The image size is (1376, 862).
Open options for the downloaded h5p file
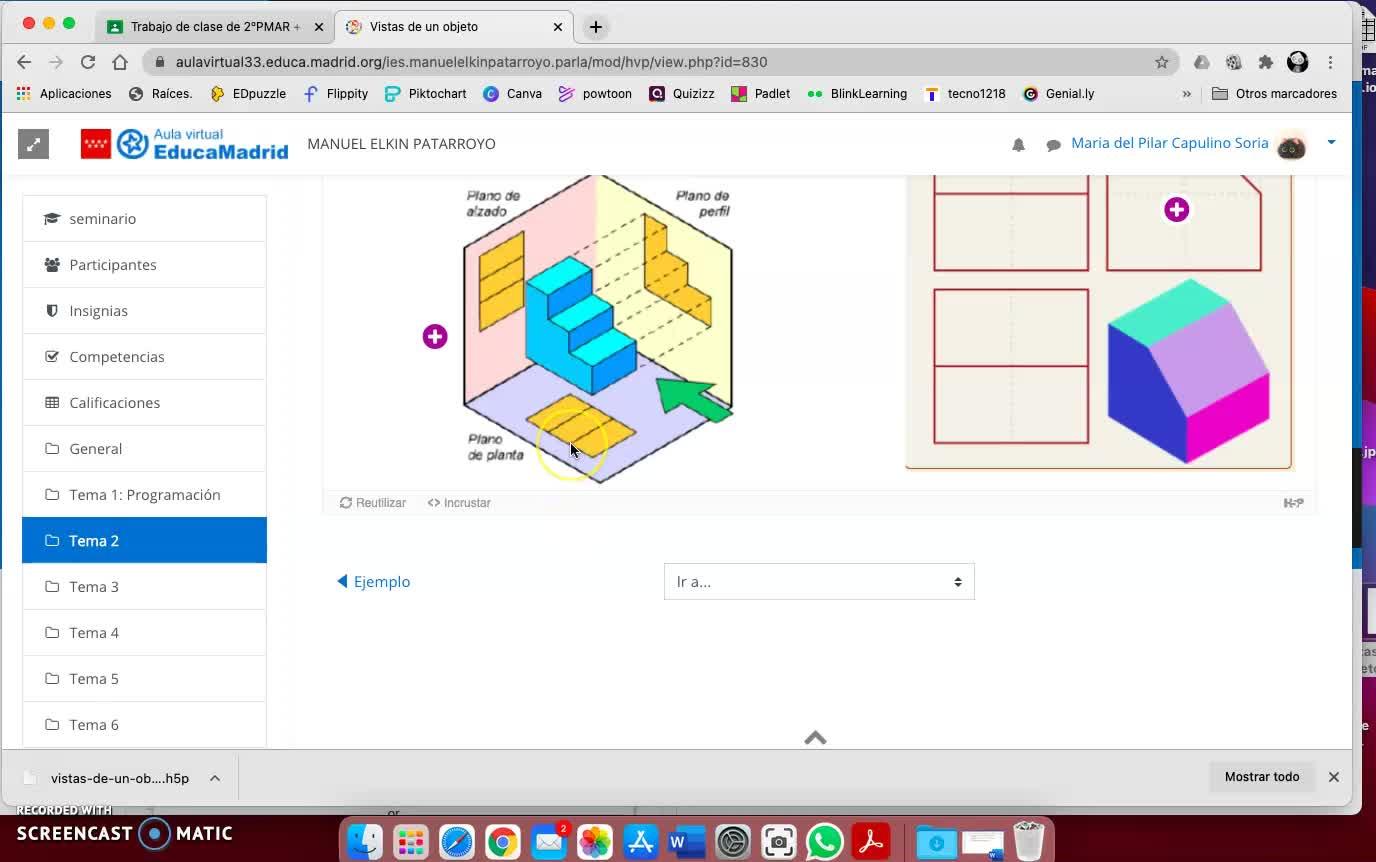pyautogui.click(x=215, y=778)
